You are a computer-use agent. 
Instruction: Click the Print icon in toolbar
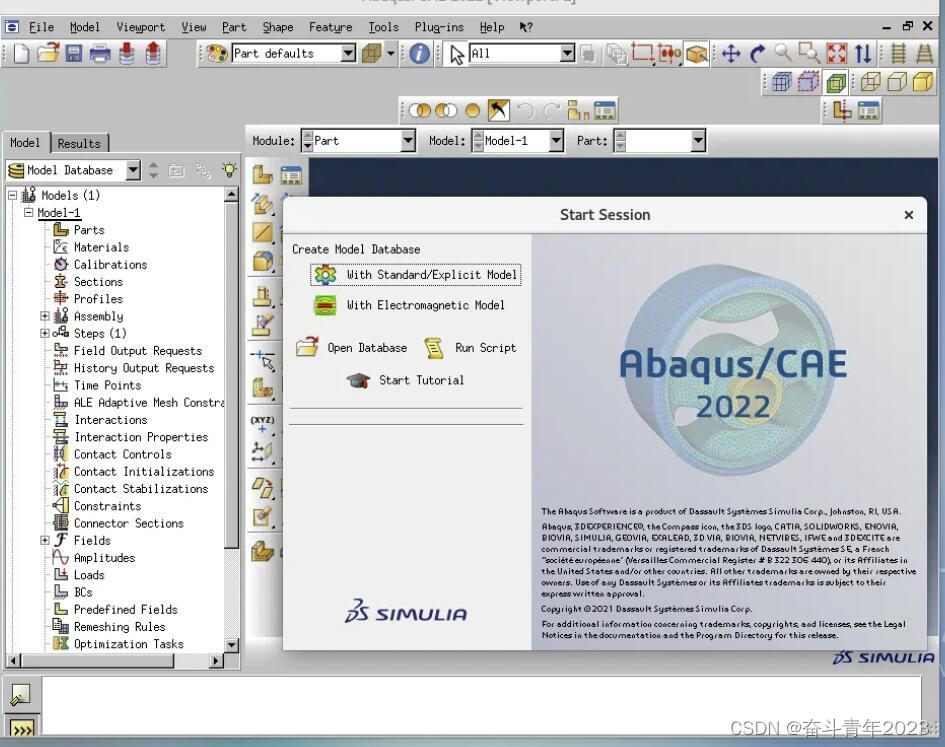click(100, 54)
